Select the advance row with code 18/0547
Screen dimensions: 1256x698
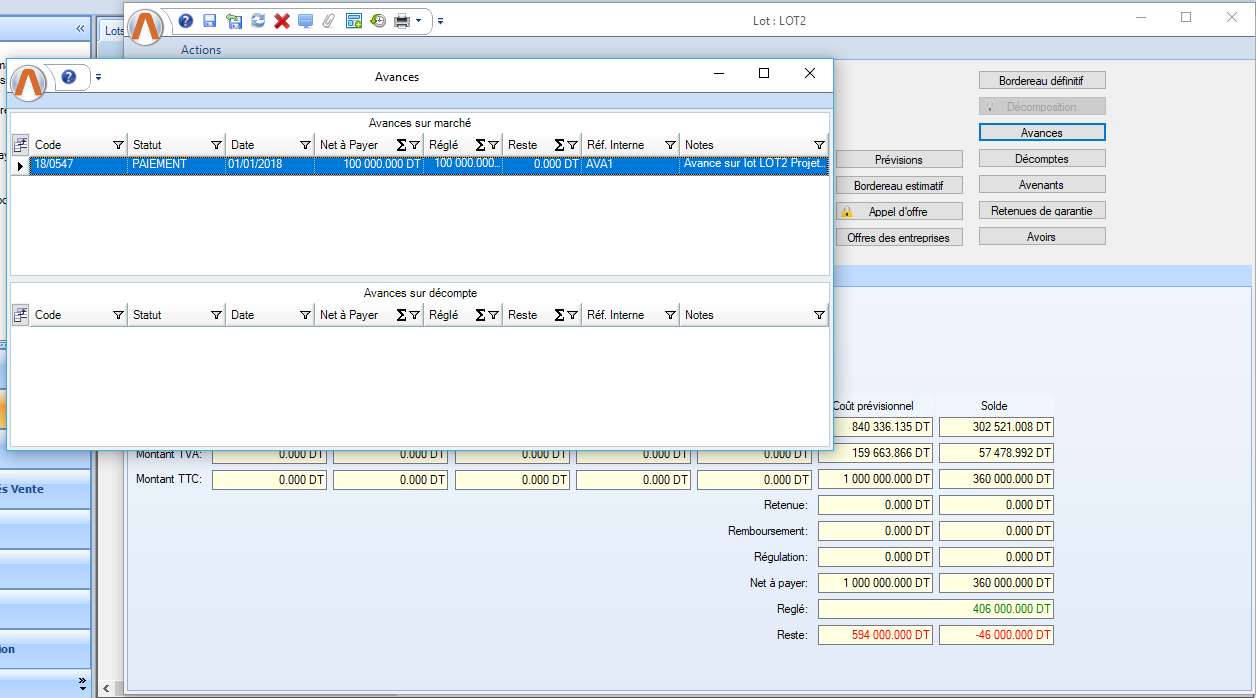point(80,164)
